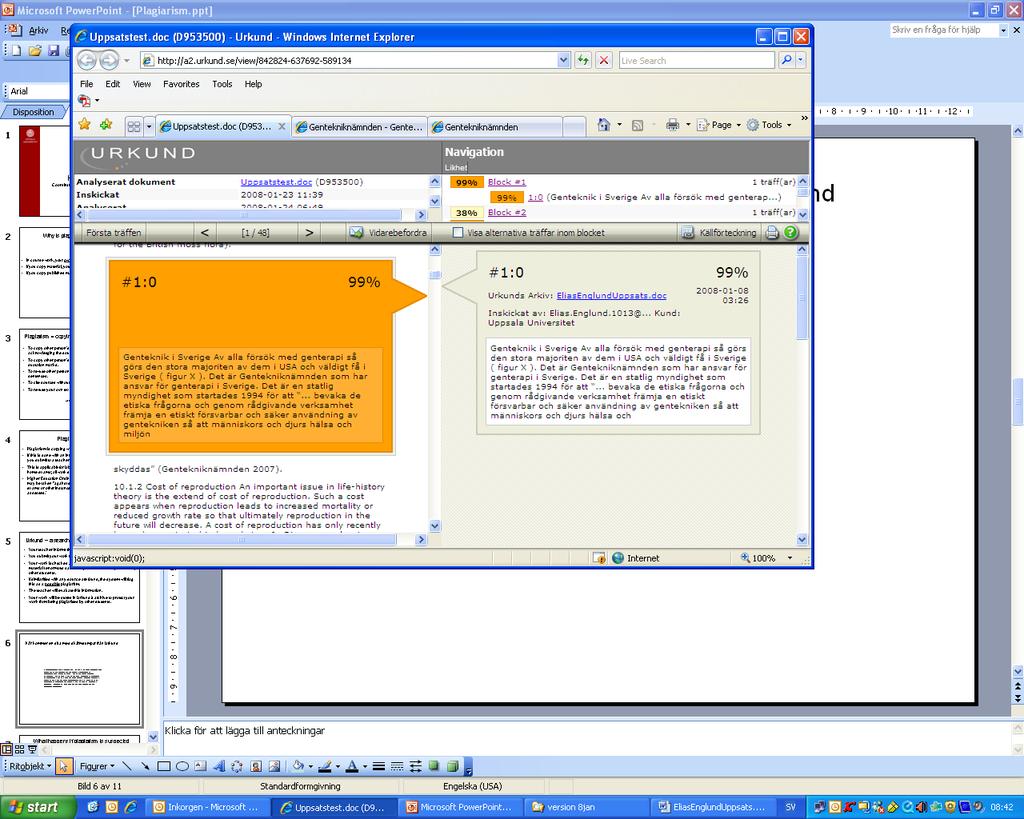Open Urkund help via green question mark
This screenshot has height=819, width=1024.
pyautogui.click(x=790, y=233)
